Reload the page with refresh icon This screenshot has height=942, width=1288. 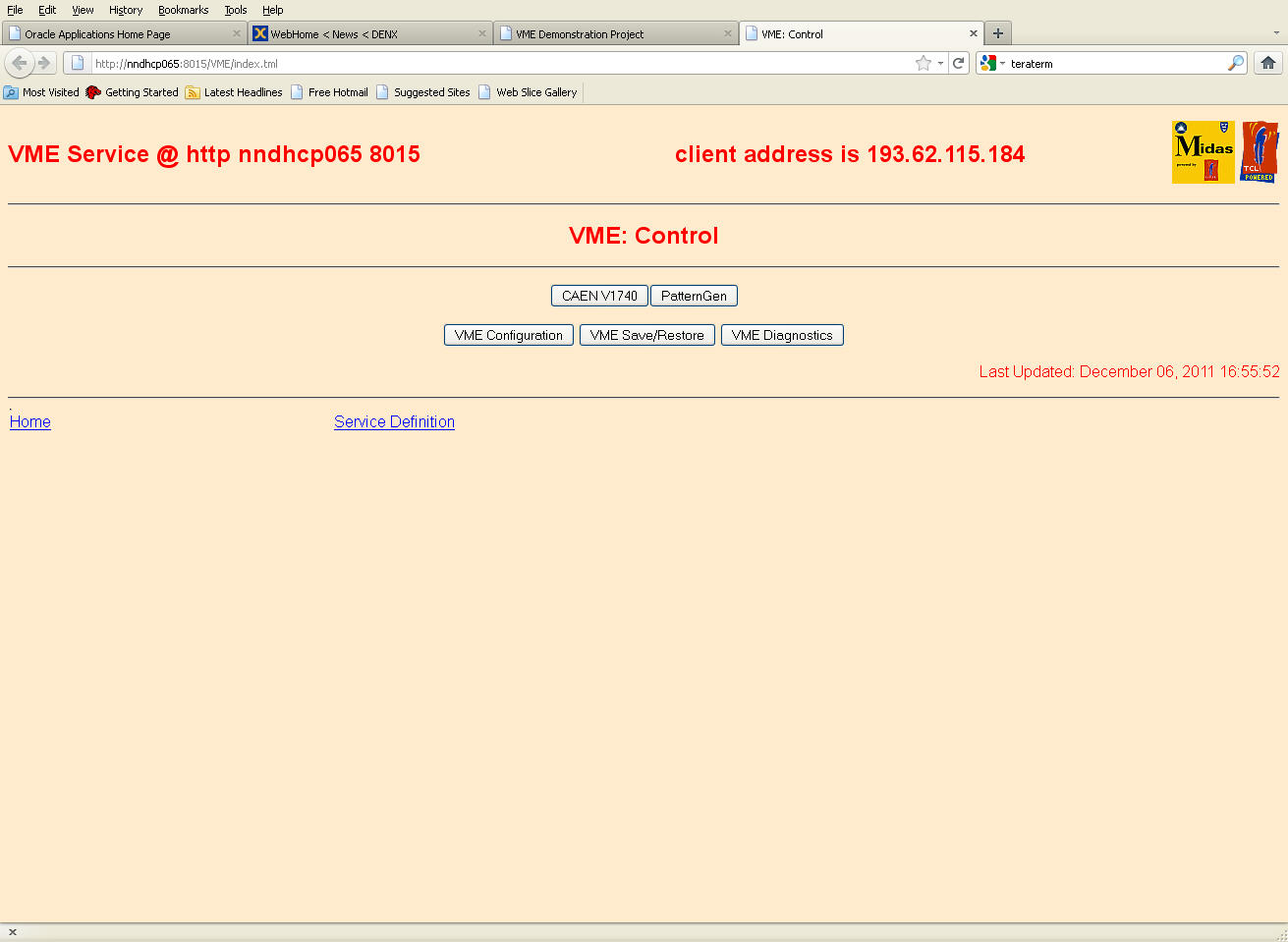coord(958,63)
